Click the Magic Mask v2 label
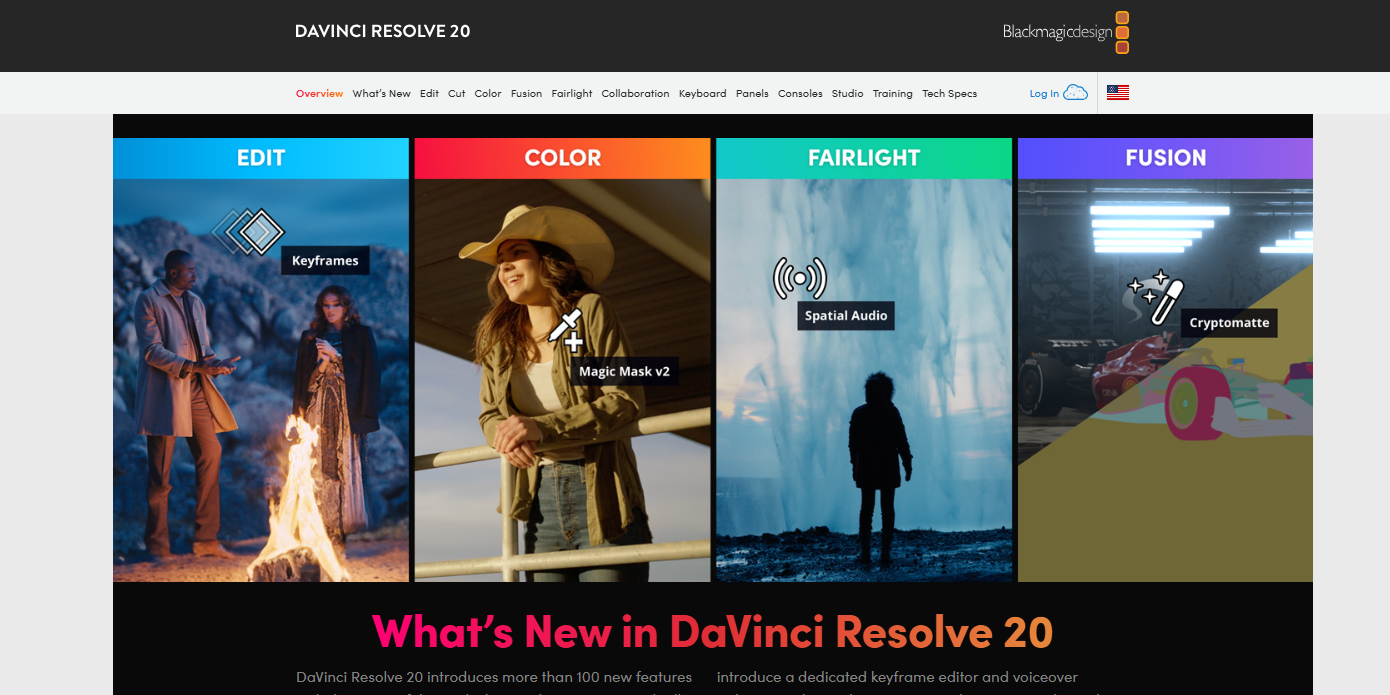The width and height of the screenshot is (1390, 695). click(x=624, y=371)
